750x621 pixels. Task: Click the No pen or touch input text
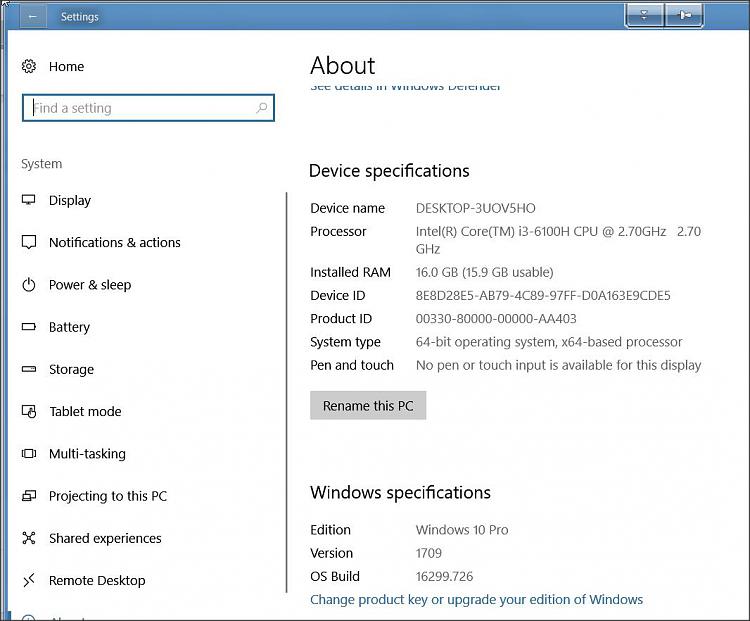point(558,365)
